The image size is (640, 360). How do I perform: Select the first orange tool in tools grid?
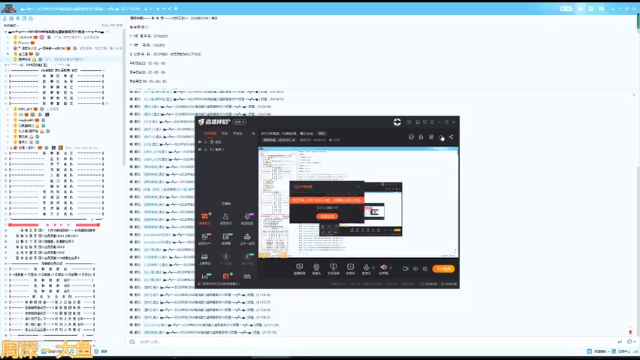204,217
